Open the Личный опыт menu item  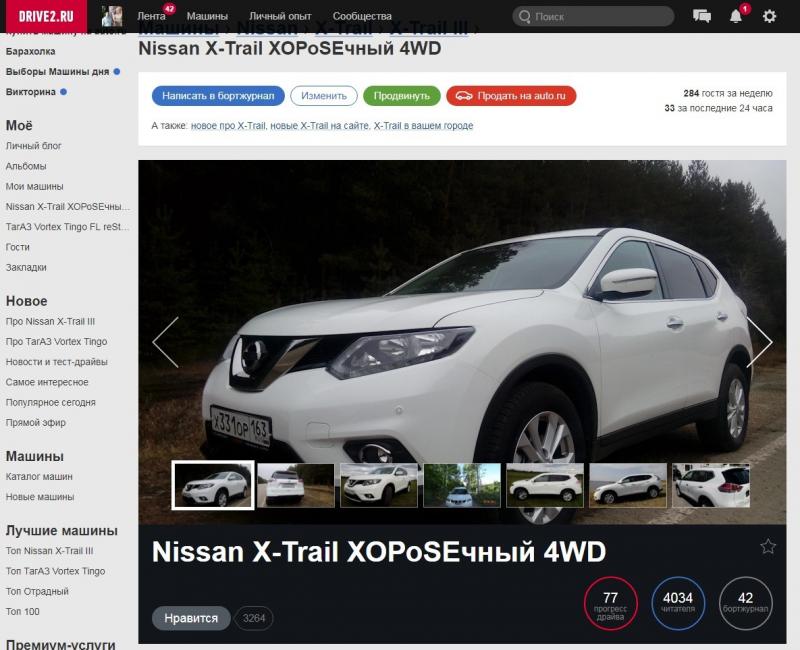pyautogui.click(x=280, y=16)
